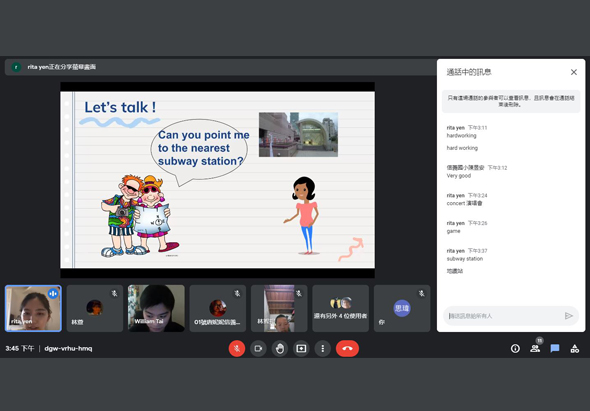Open the meeting details info icon
Viewport: 590px width, 411px height.
tap(515, 349)
